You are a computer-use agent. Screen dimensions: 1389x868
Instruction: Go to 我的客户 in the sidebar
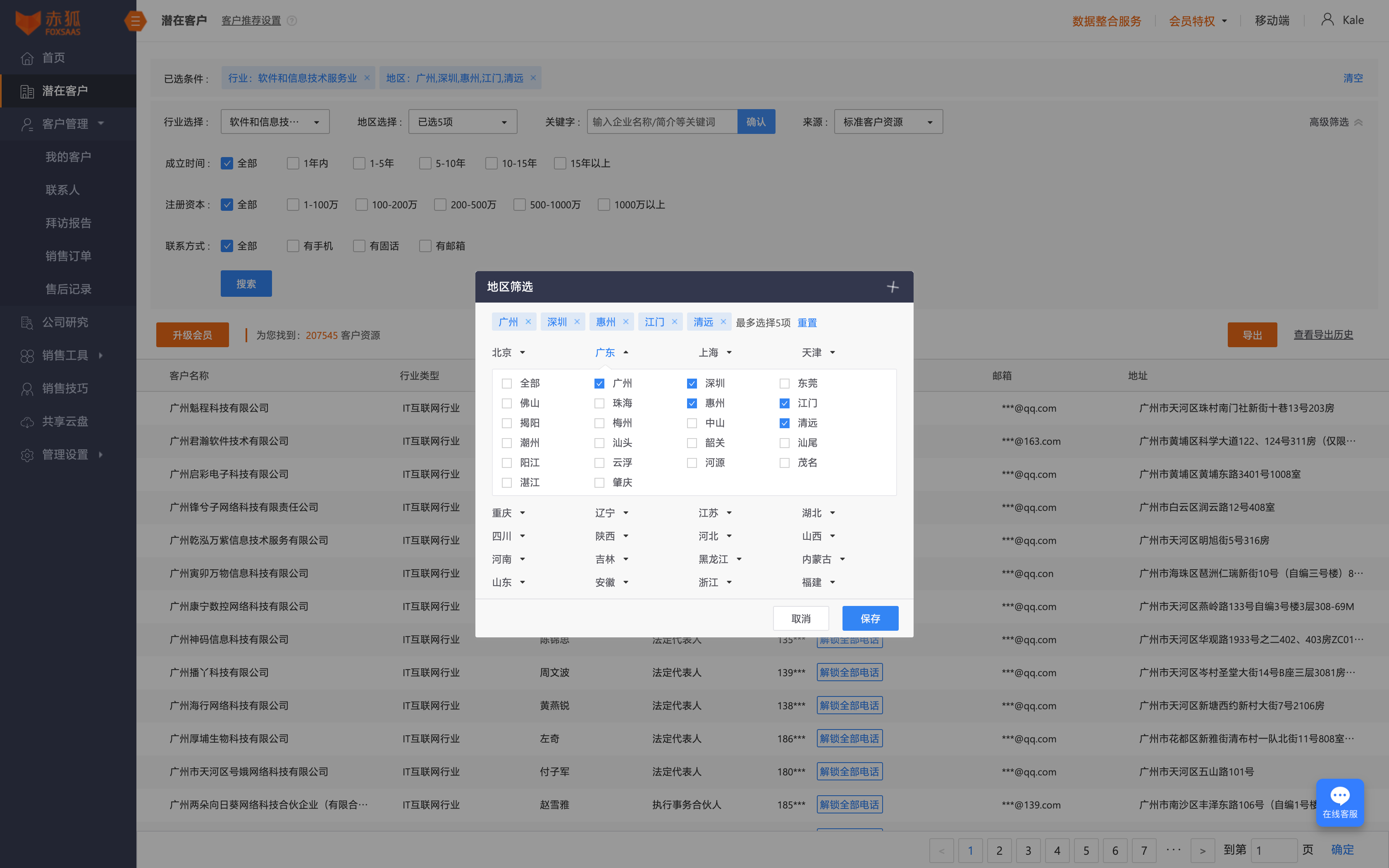(x=68, y=157)
